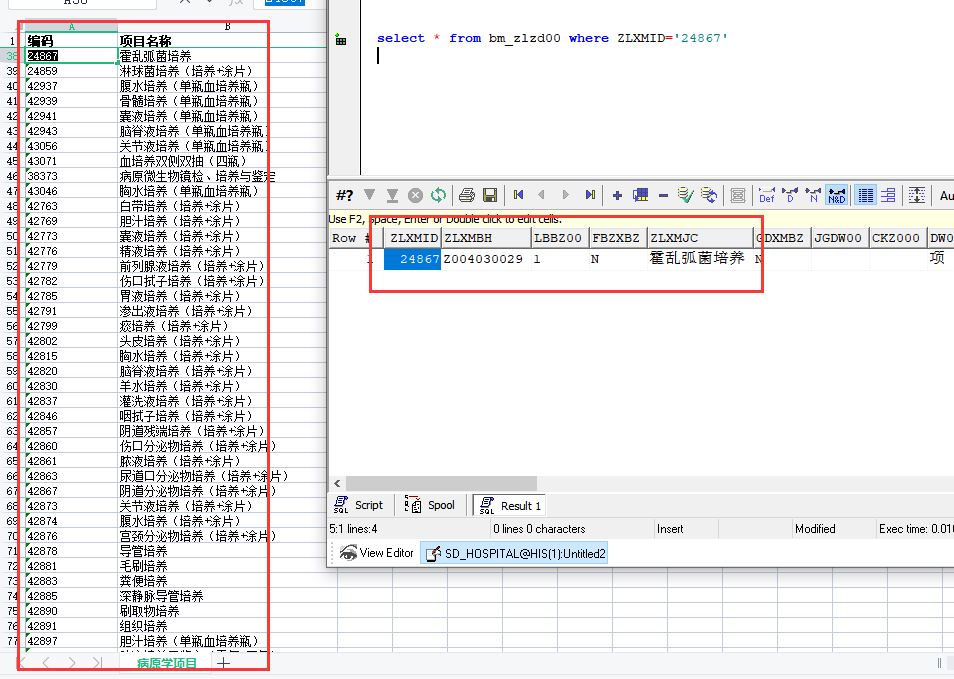954x679 pixels.
Task: Delete record using the minus icon
Action: 663,195
